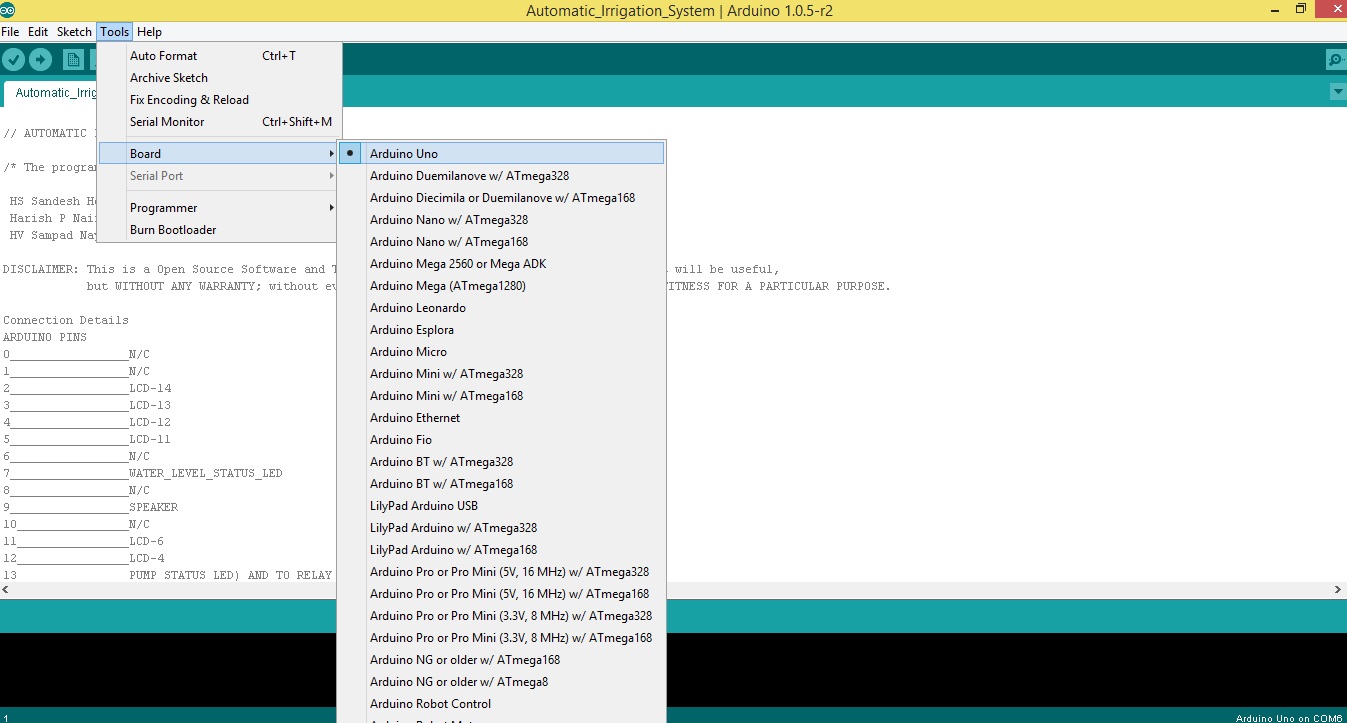The width and height of the screenshot is (1347, 723).
Task: Click Fix Encoding & Reload
Action: click(x=220, y=100)
